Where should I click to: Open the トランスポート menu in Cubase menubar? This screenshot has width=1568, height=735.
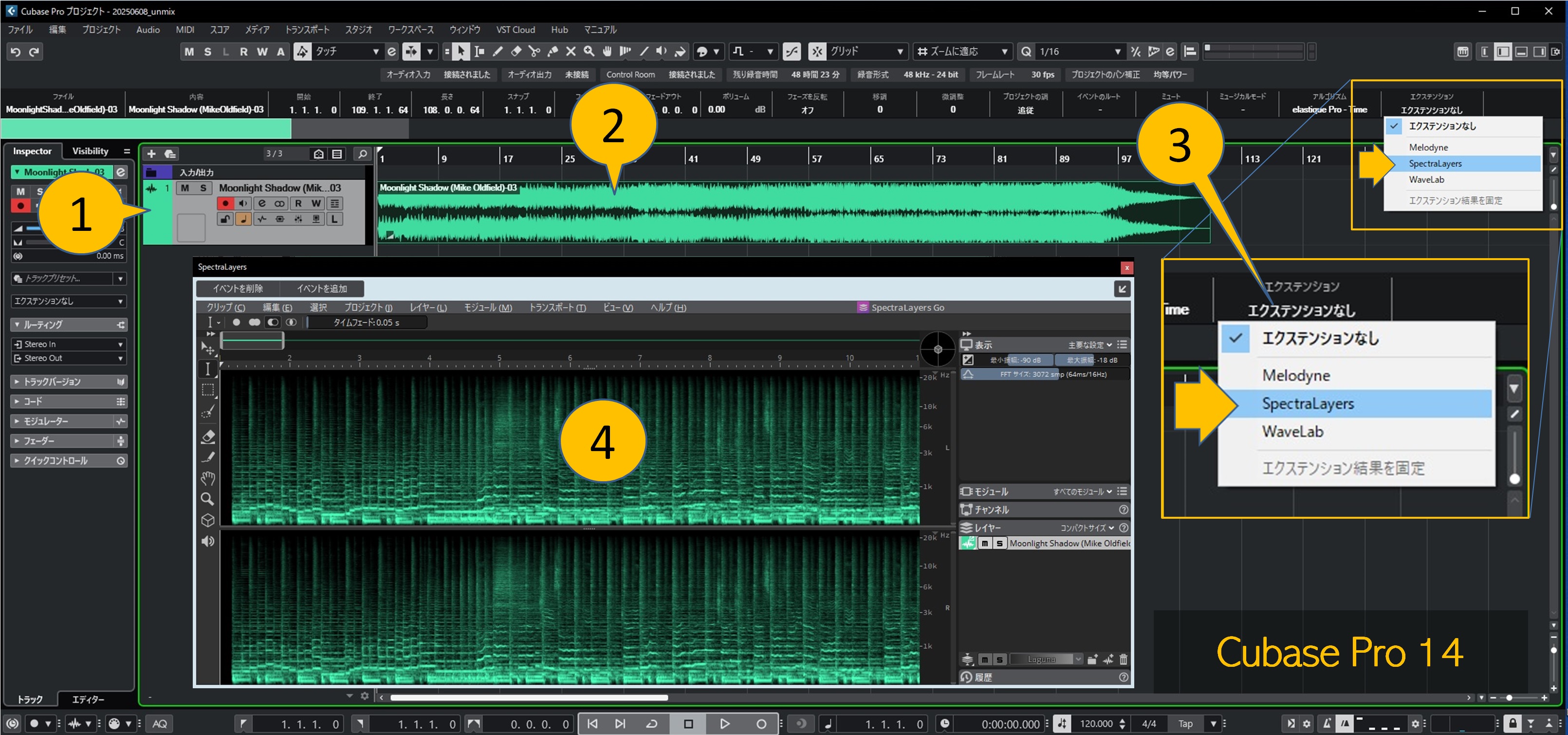tap(307, 30)
